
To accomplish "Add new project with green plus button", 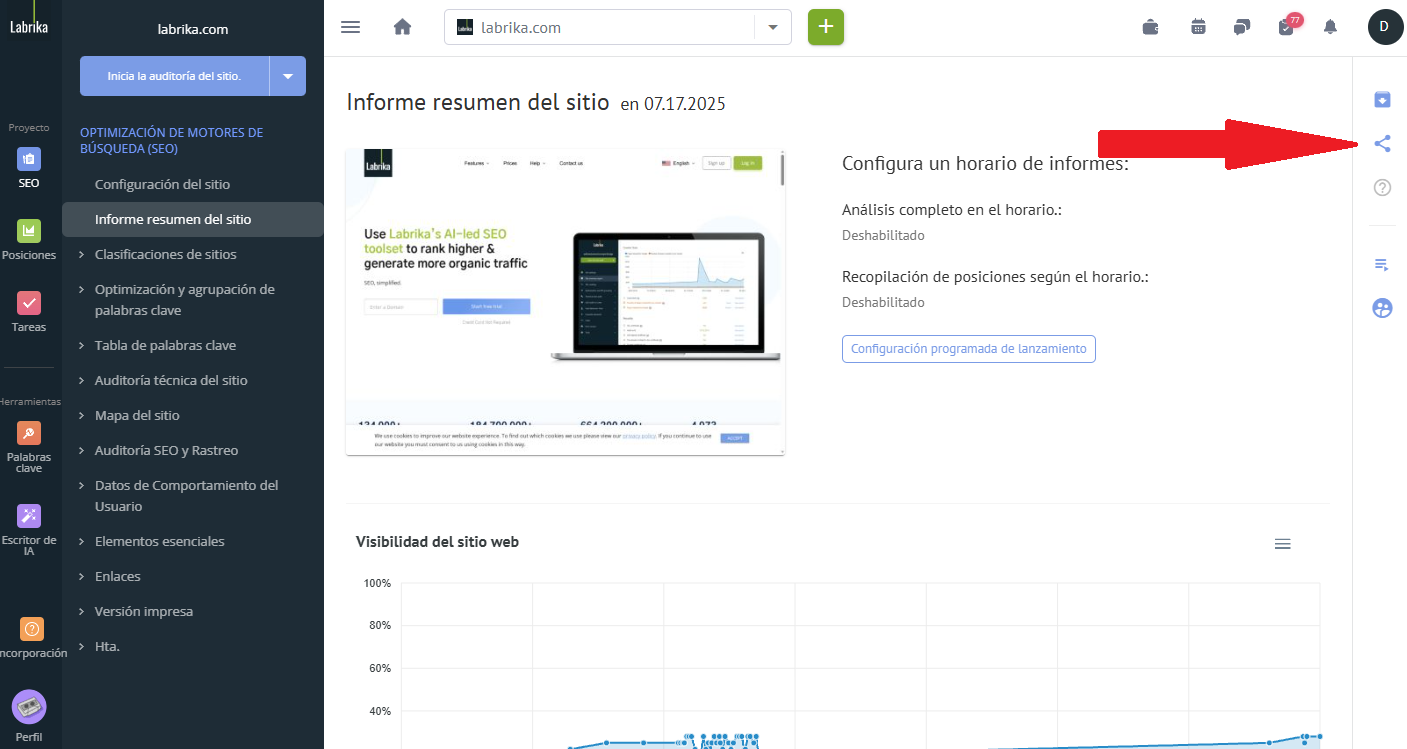I will 826,27.
